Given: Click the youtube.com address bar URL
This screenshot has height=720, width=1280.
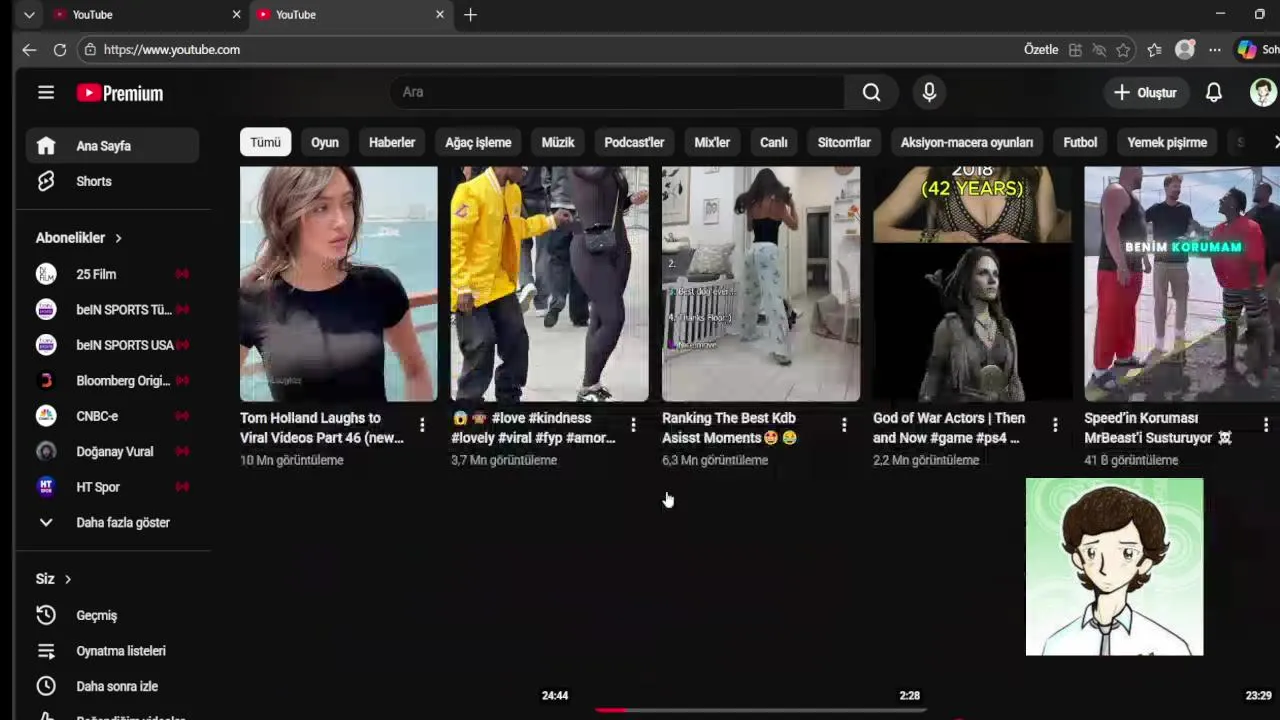Looking at the screenshot, I should (x=172, y=50).
